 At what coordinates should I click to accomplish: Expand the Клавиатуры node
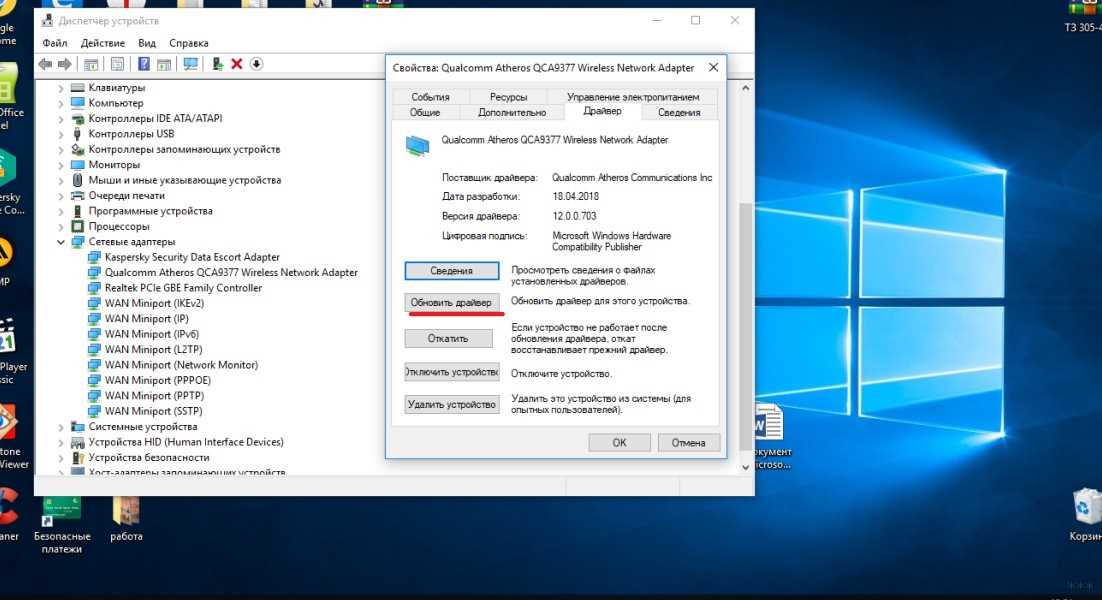(60, 89)
